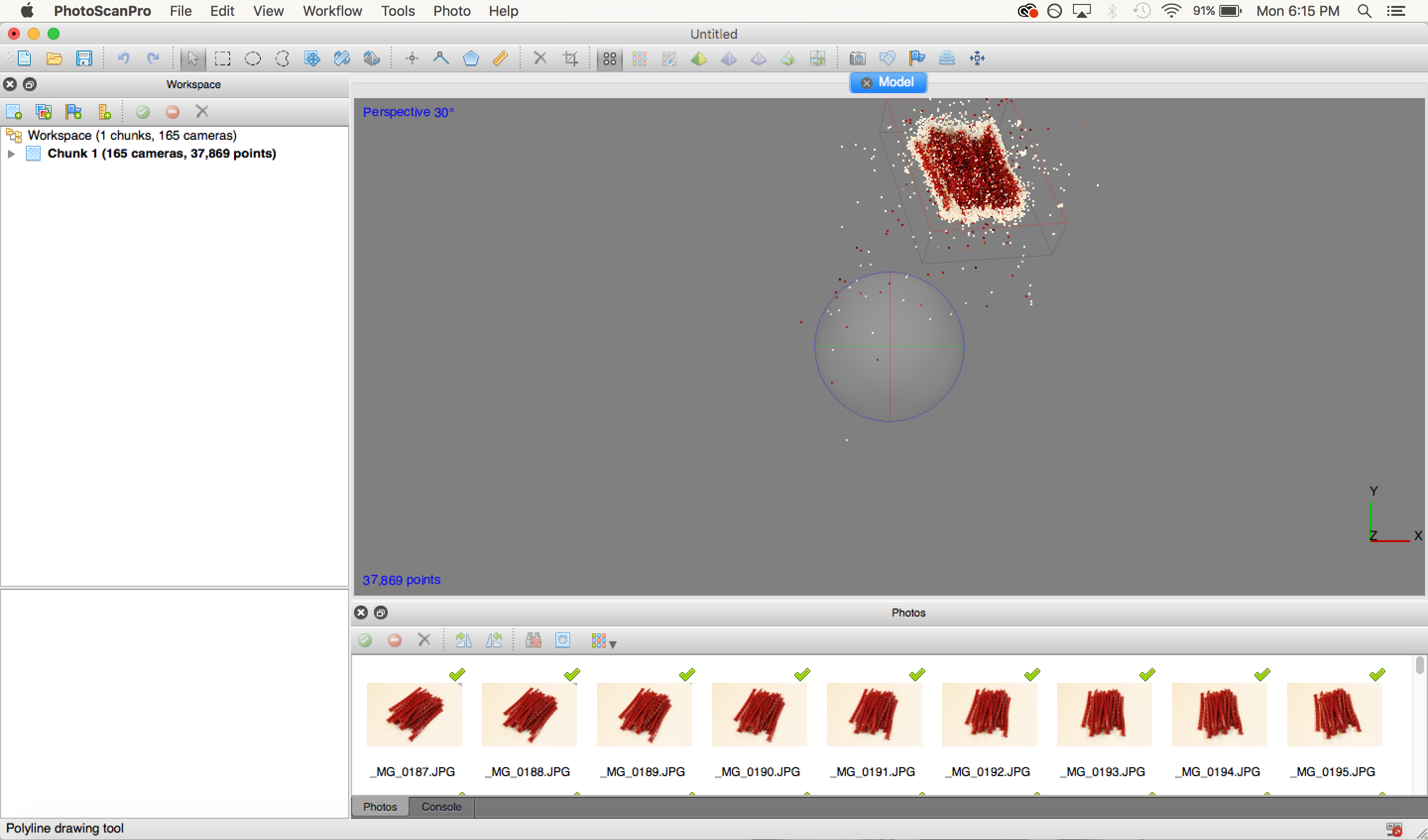
Task: Pick the Free-form Selection tool
Action: tap(282, 58)
